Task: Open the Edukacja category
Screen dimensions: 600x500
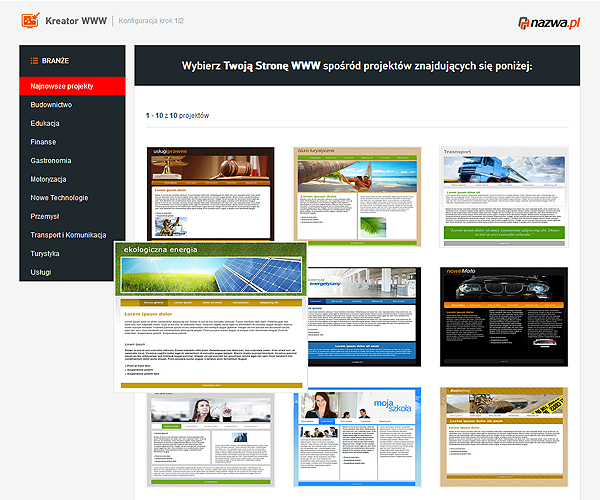Action: pyautogui.click(x=45, y=123)
